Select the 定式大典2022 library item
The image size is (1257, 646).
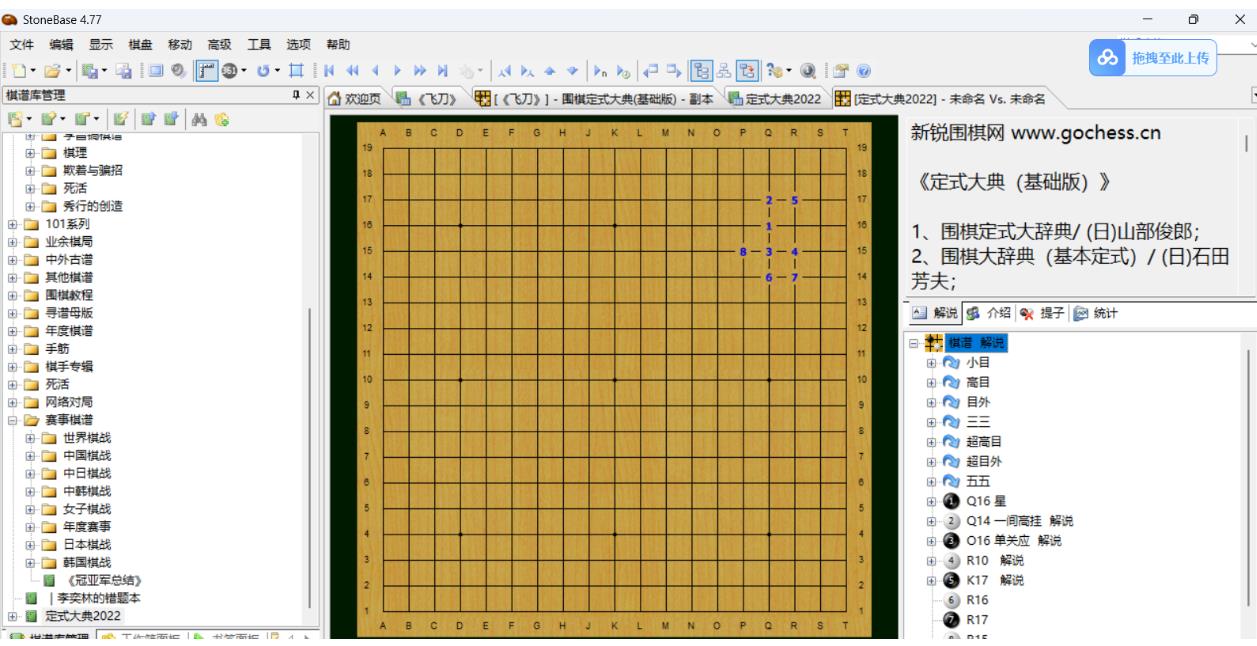pos(82,616)
